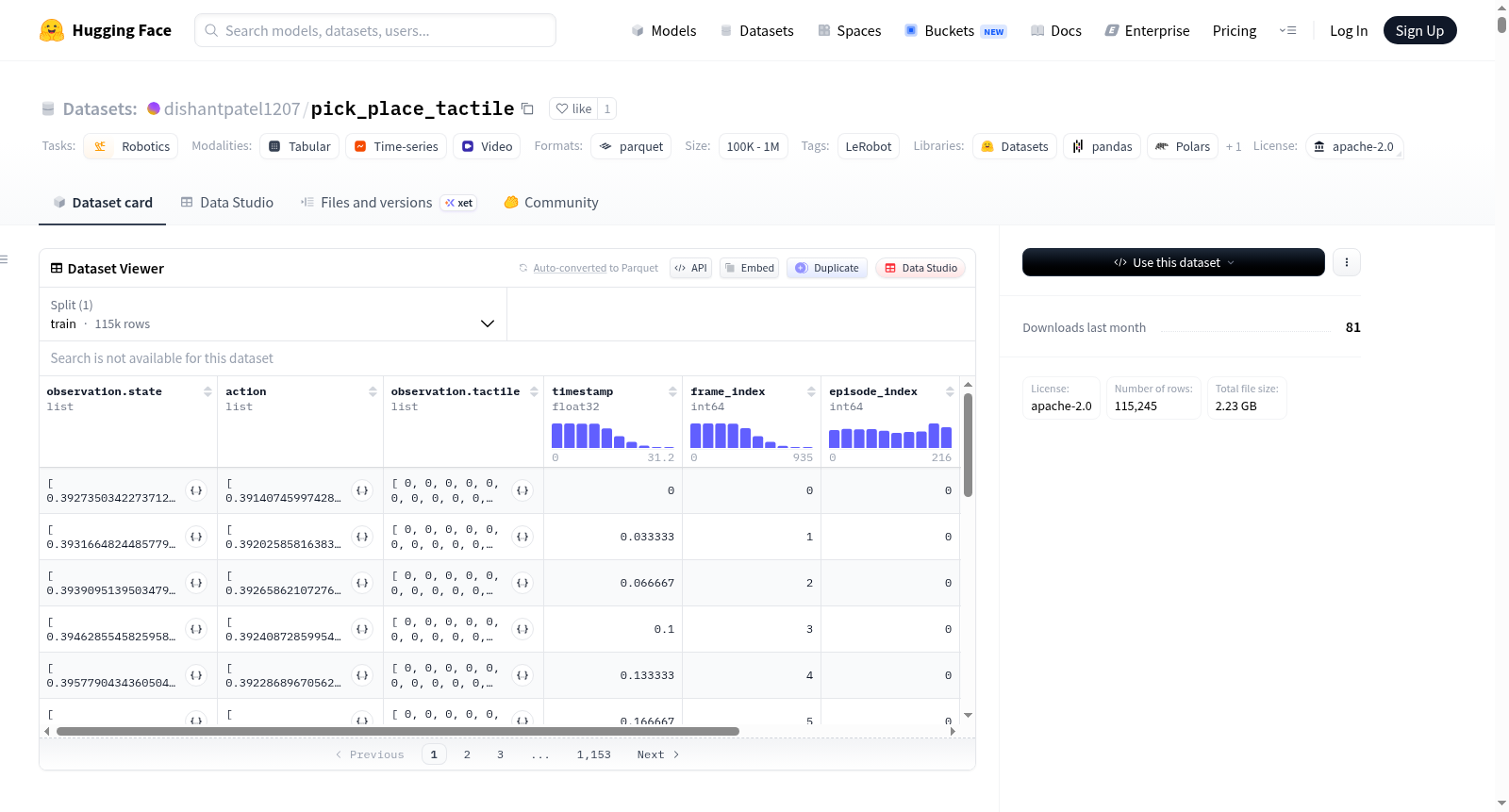Open the Buckets menu item
1509x812 pixels.
(x=955, y=30)
